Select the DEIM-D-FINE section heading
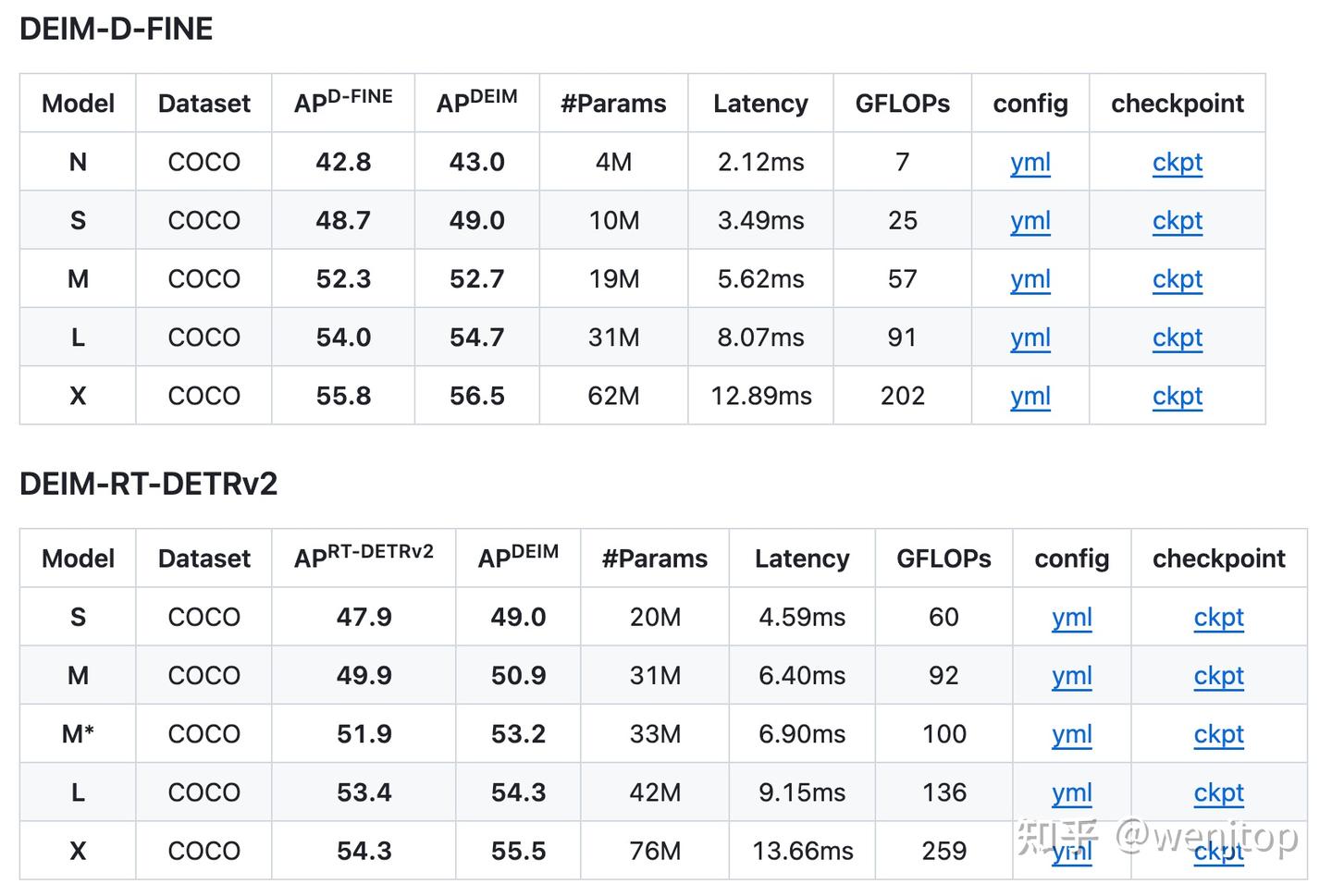 point(116,29)
